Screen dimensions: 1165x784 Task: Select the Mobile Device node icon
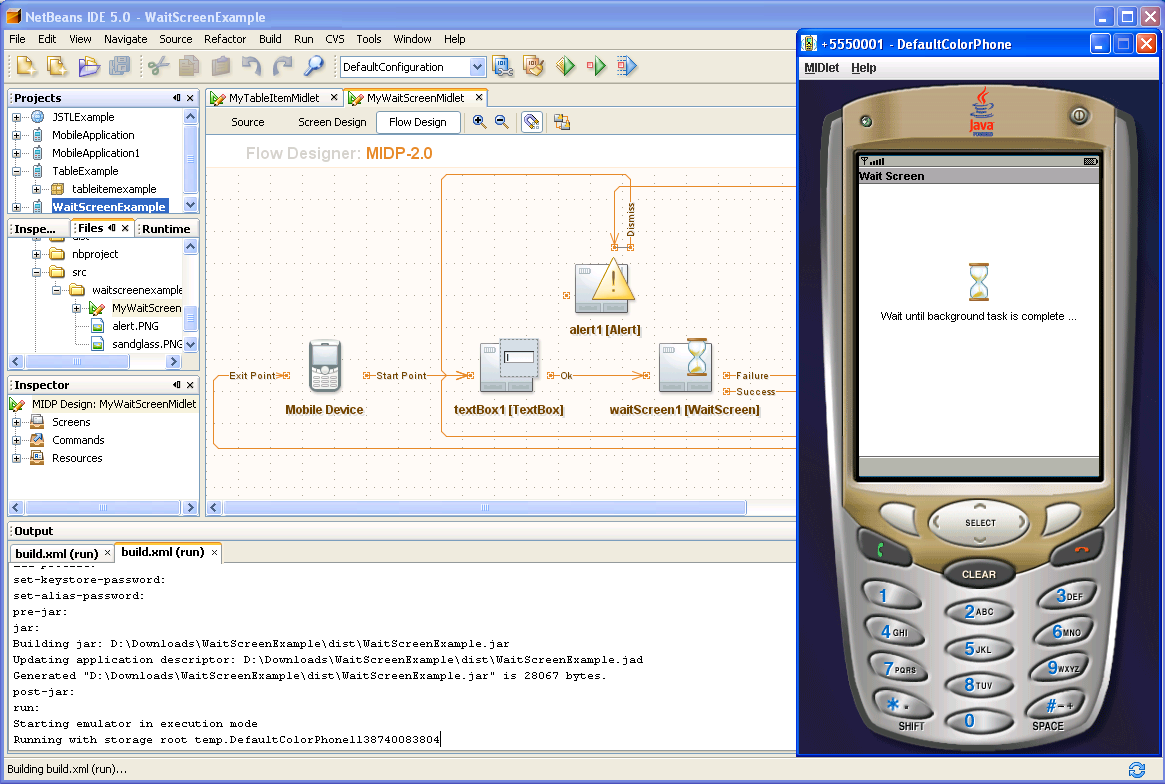[x=325, y=366]
